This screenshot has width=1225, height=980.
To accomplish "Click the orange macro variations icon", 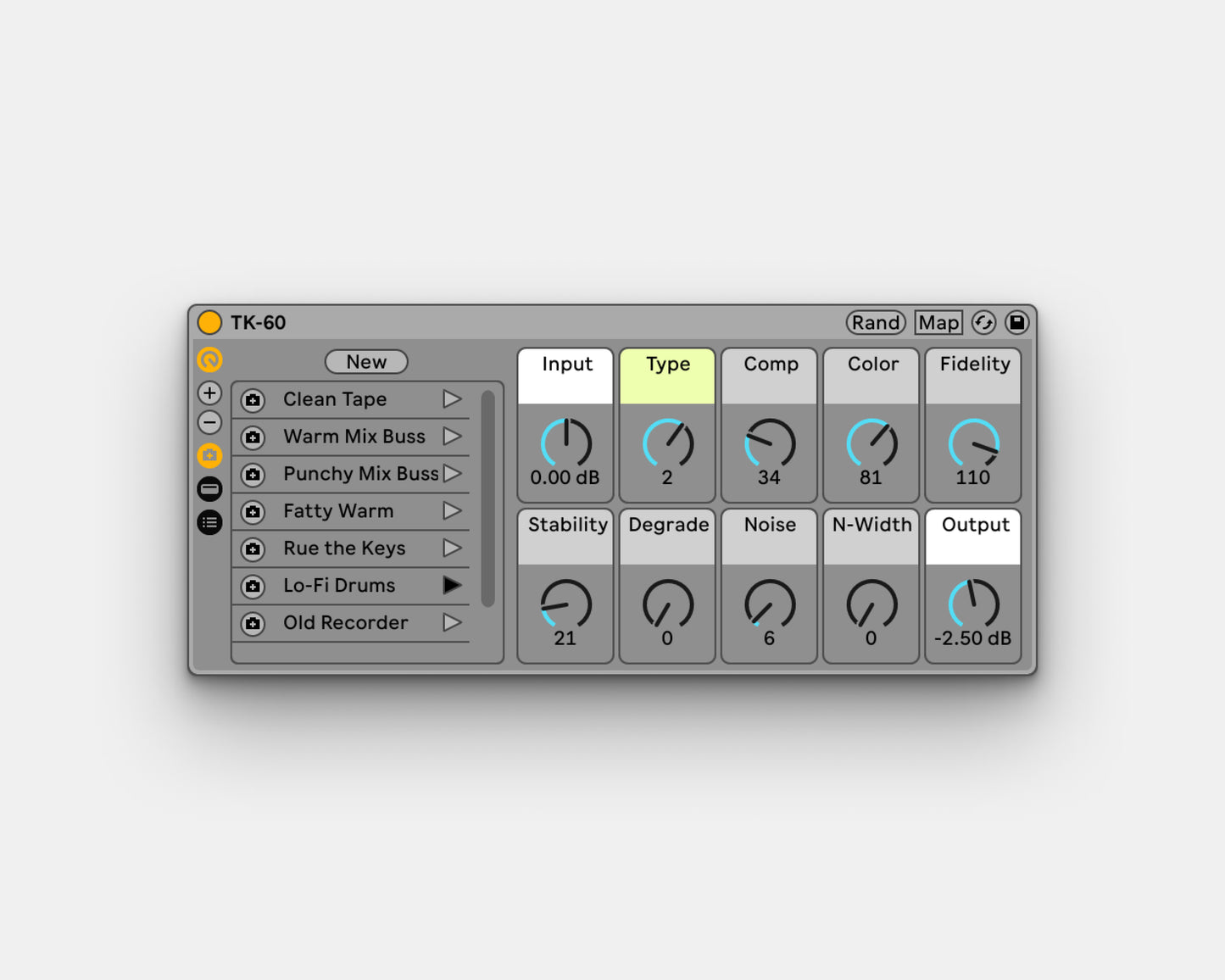I will pos(209,360).
